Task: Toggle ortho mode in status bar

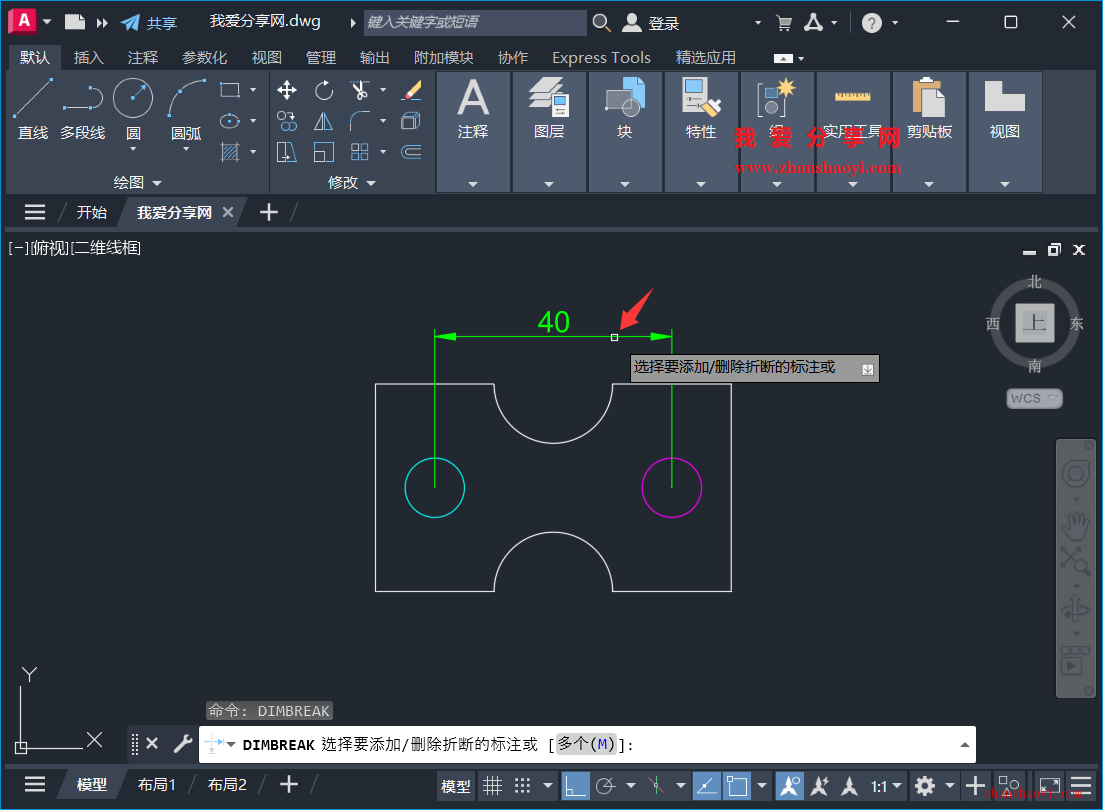Action: point(575,785)
